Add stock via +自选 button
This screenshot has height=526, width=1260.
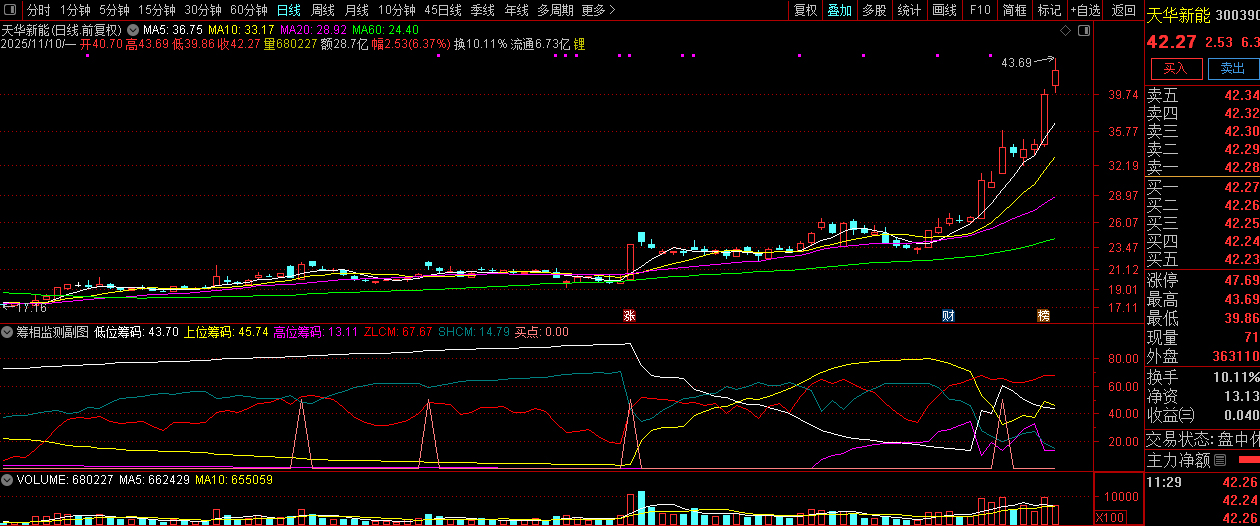click(x=1086, y=10)
